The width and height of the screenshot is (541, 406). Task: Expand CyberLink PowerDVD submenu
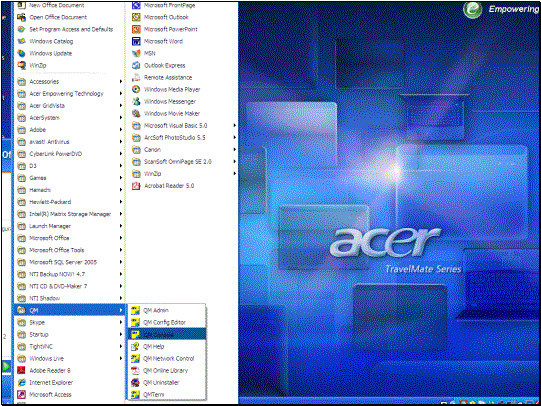pos(69,154)
